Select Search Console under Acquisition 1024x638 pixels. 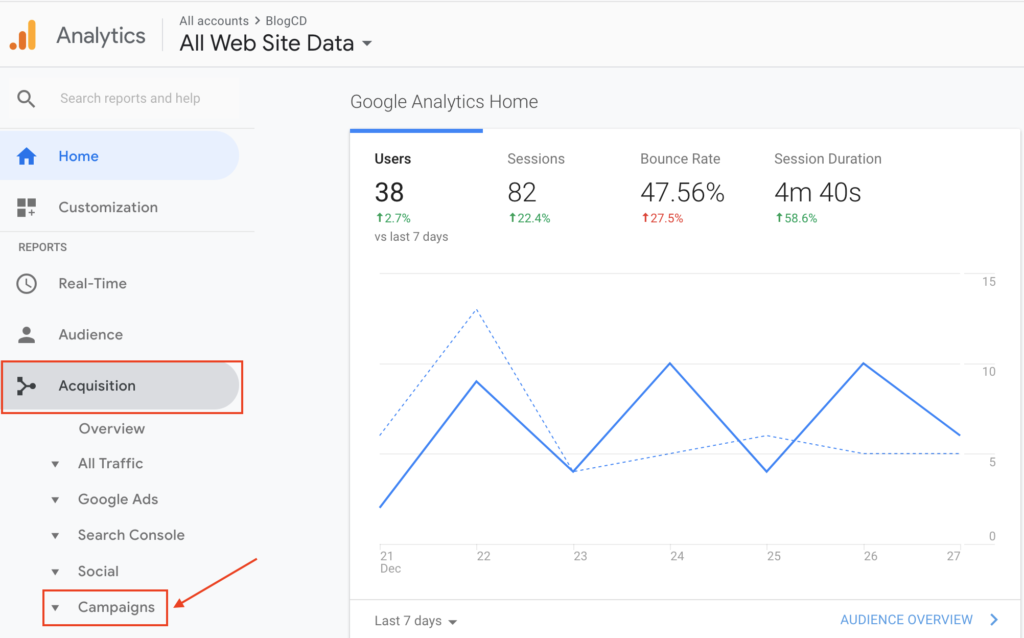(131, 535)
